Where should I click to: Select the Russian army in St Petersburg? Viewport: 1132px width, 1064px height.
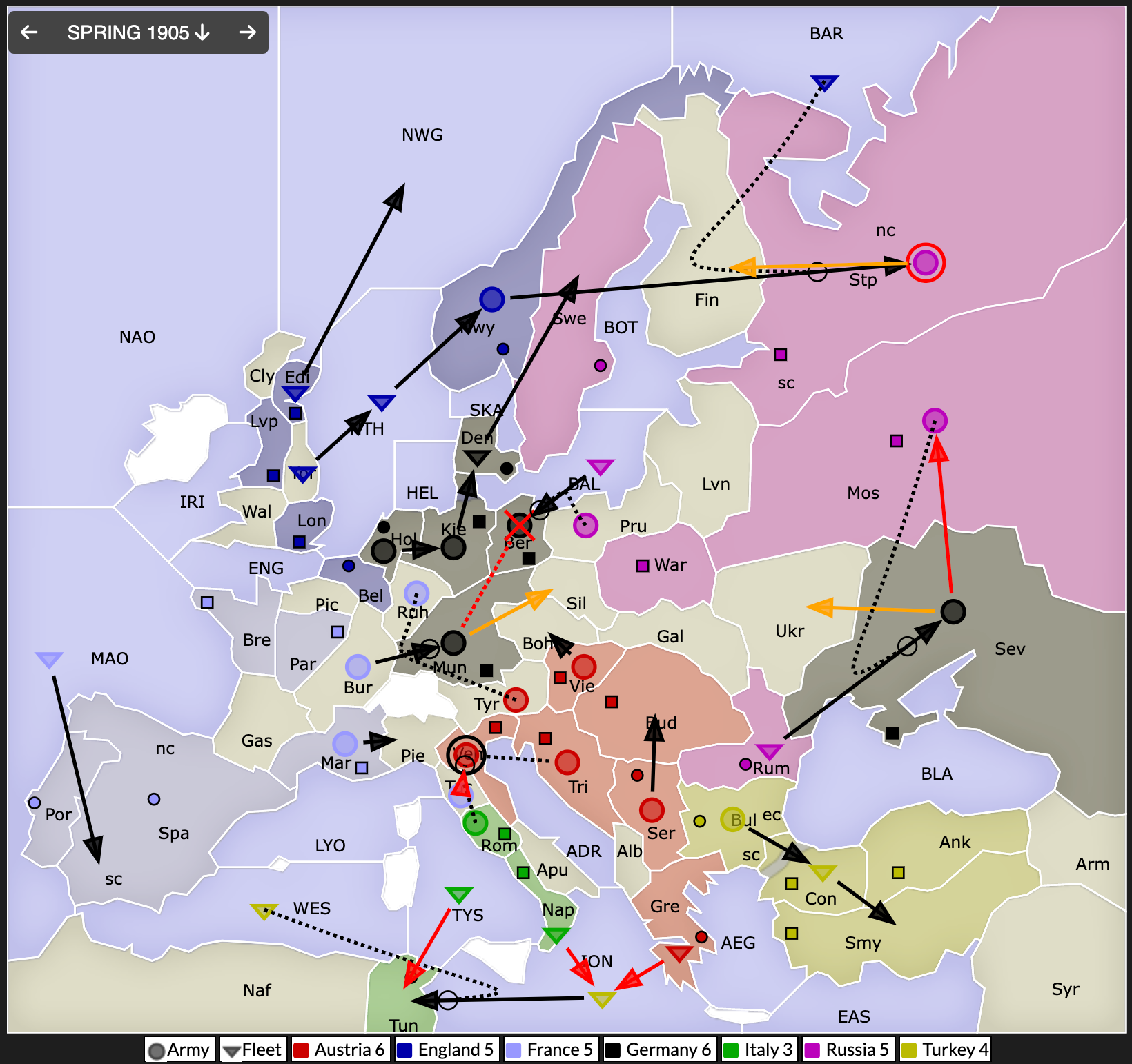coord(925,263)
